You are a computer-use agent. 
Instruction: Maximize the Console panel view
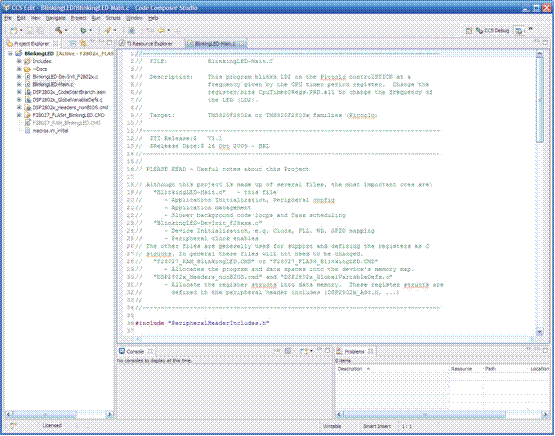click(x=327, y=351)
